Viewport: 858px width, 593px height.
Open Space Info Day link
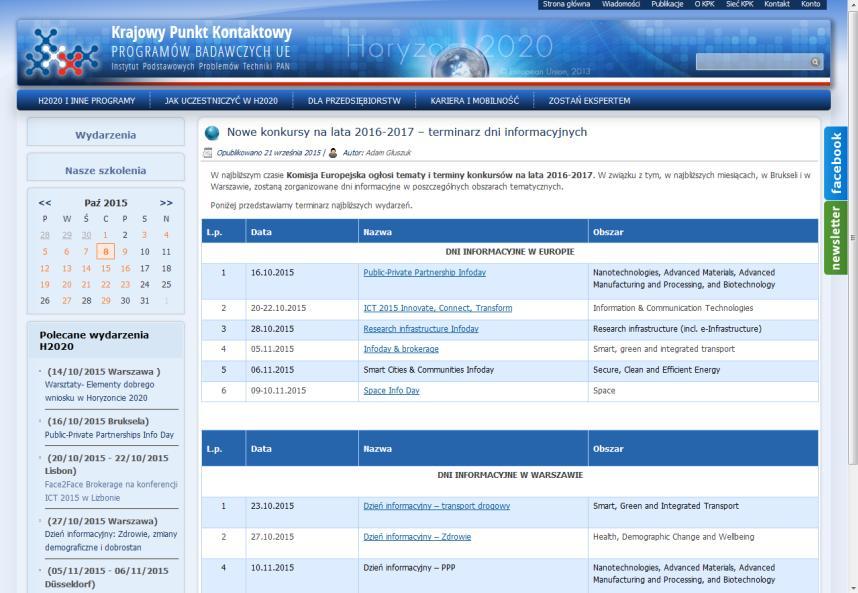391,391
